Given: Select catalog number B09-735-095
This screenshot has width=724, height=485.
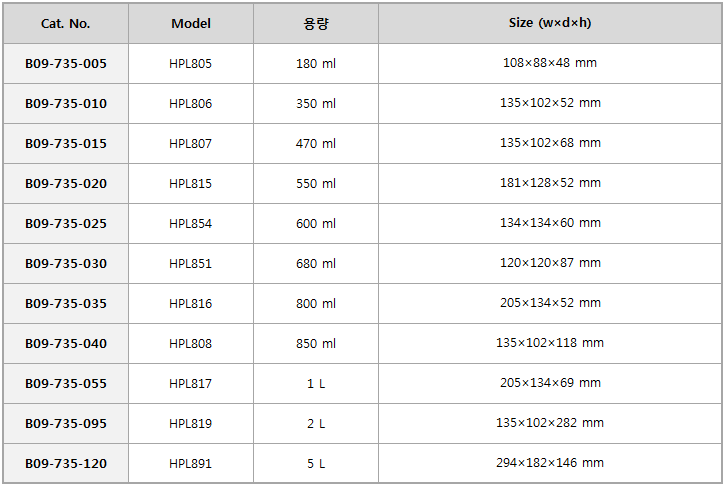Looking at the screenshot, I should [66, 424].
